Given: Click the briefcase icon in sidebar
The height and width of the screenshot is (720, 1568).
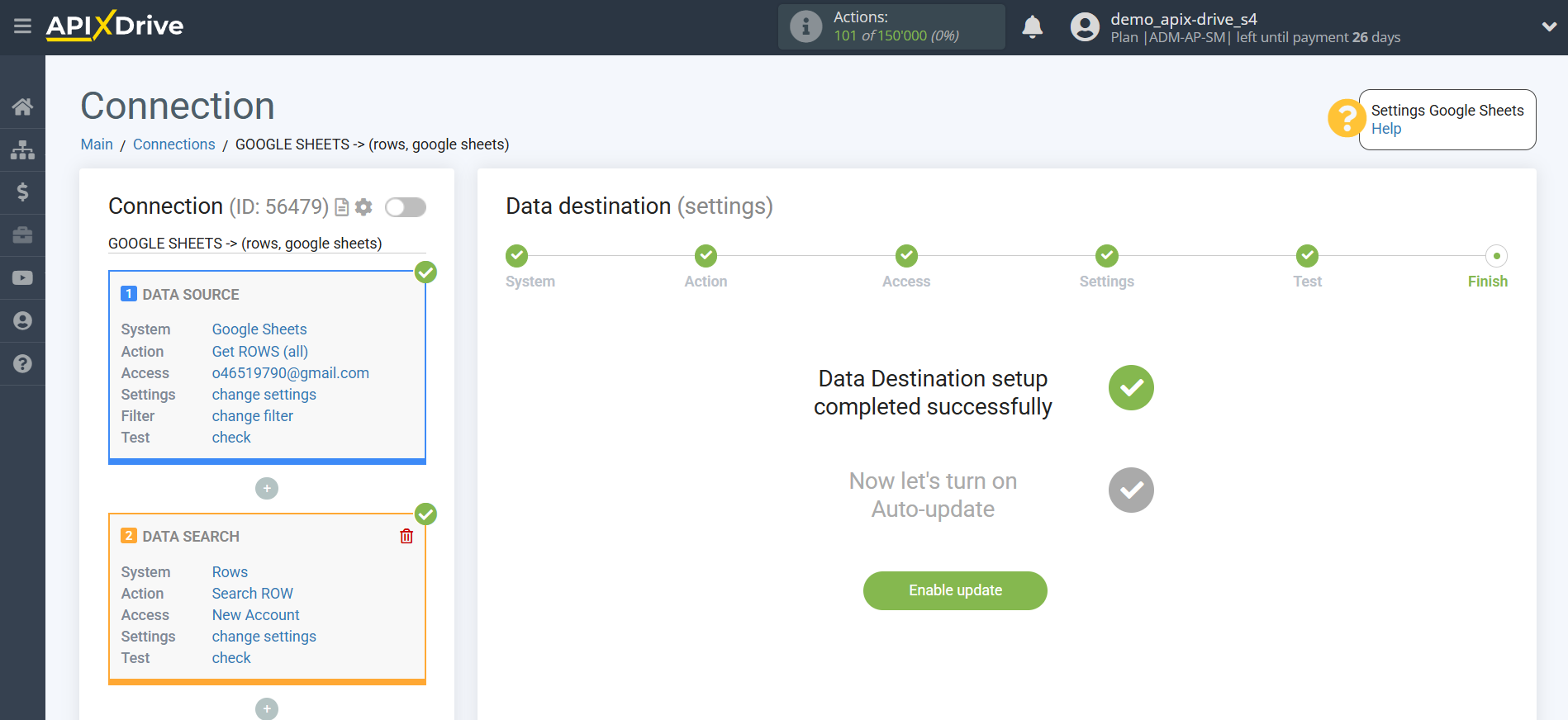Looking at the screenshot, I should [x=22, y=235].
